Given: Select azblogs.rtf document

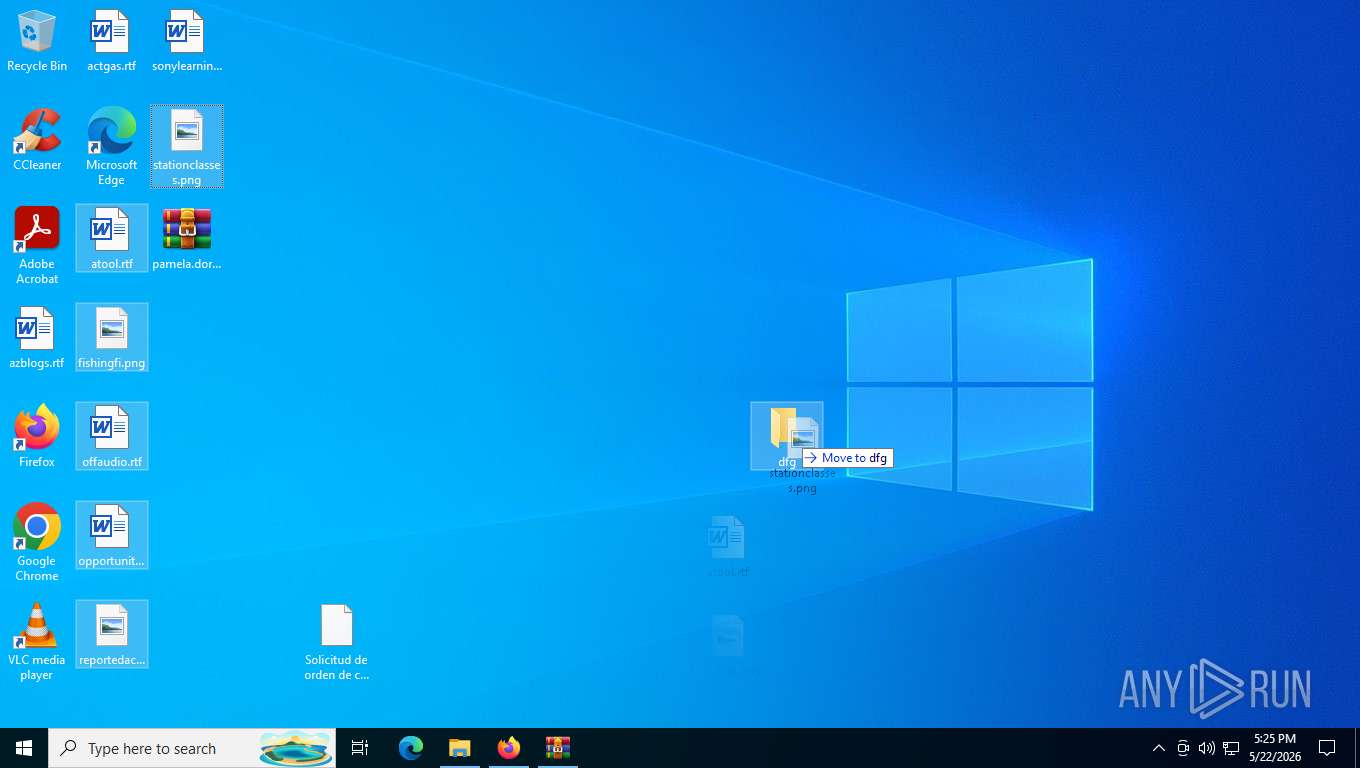Looking at the screenshot, I should pyautogui.click(x=37, y=338).
